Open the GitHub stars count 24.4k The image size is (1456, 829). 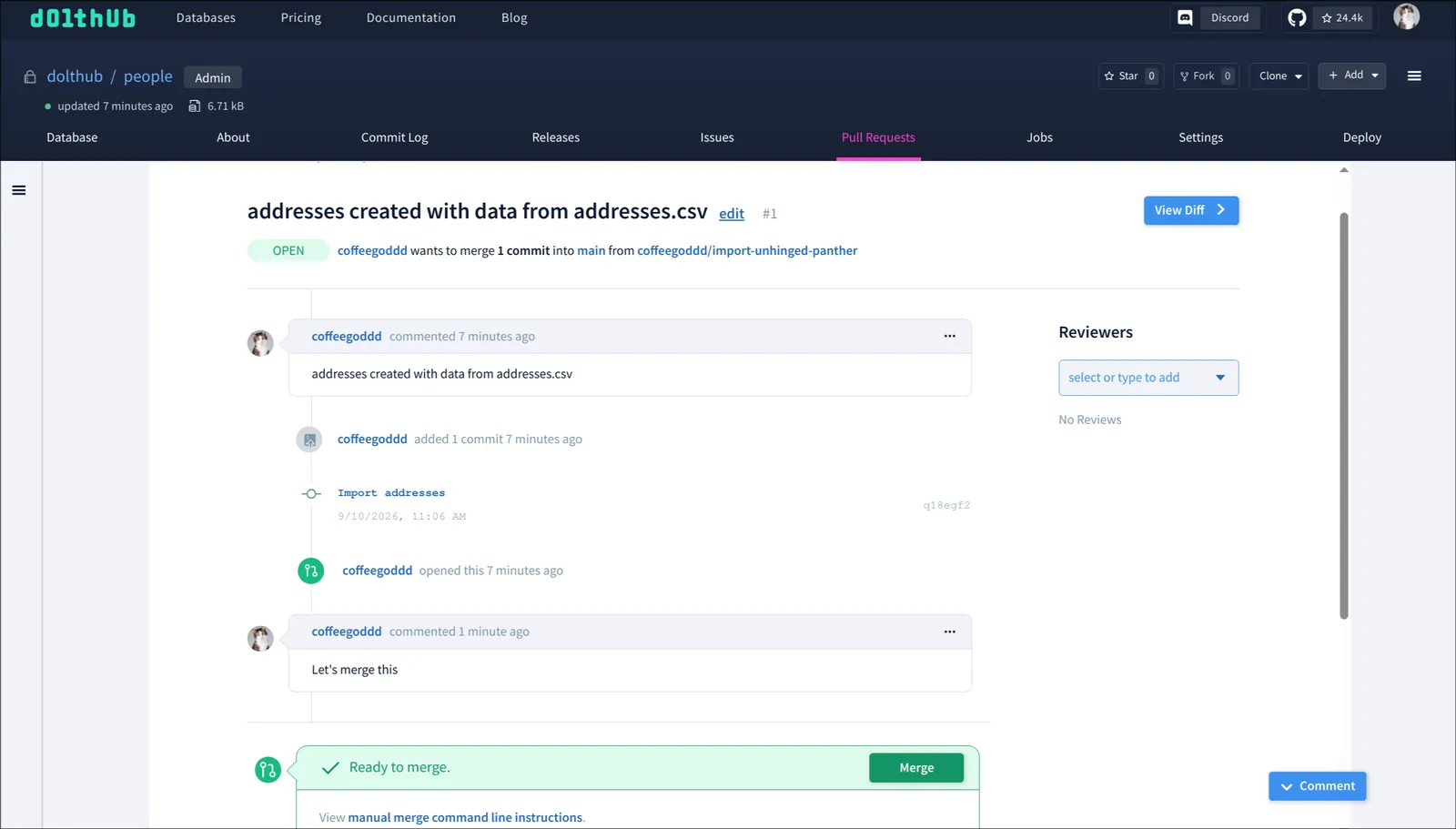1343,18
